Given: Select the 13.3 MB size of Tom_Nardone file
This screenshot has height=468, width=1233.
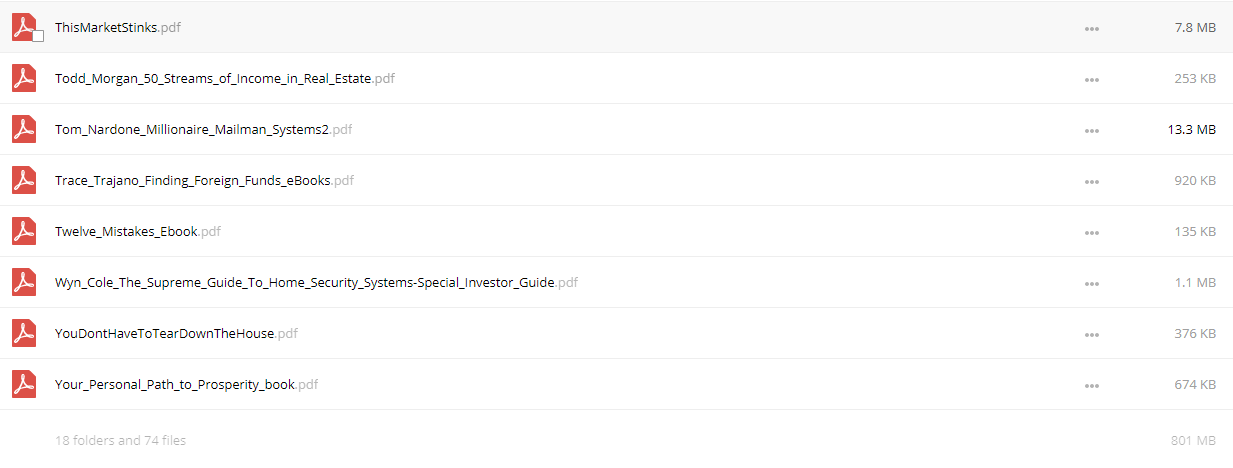Looking at the screenshot, I should pyautogui.click(x=1192, y=129).
